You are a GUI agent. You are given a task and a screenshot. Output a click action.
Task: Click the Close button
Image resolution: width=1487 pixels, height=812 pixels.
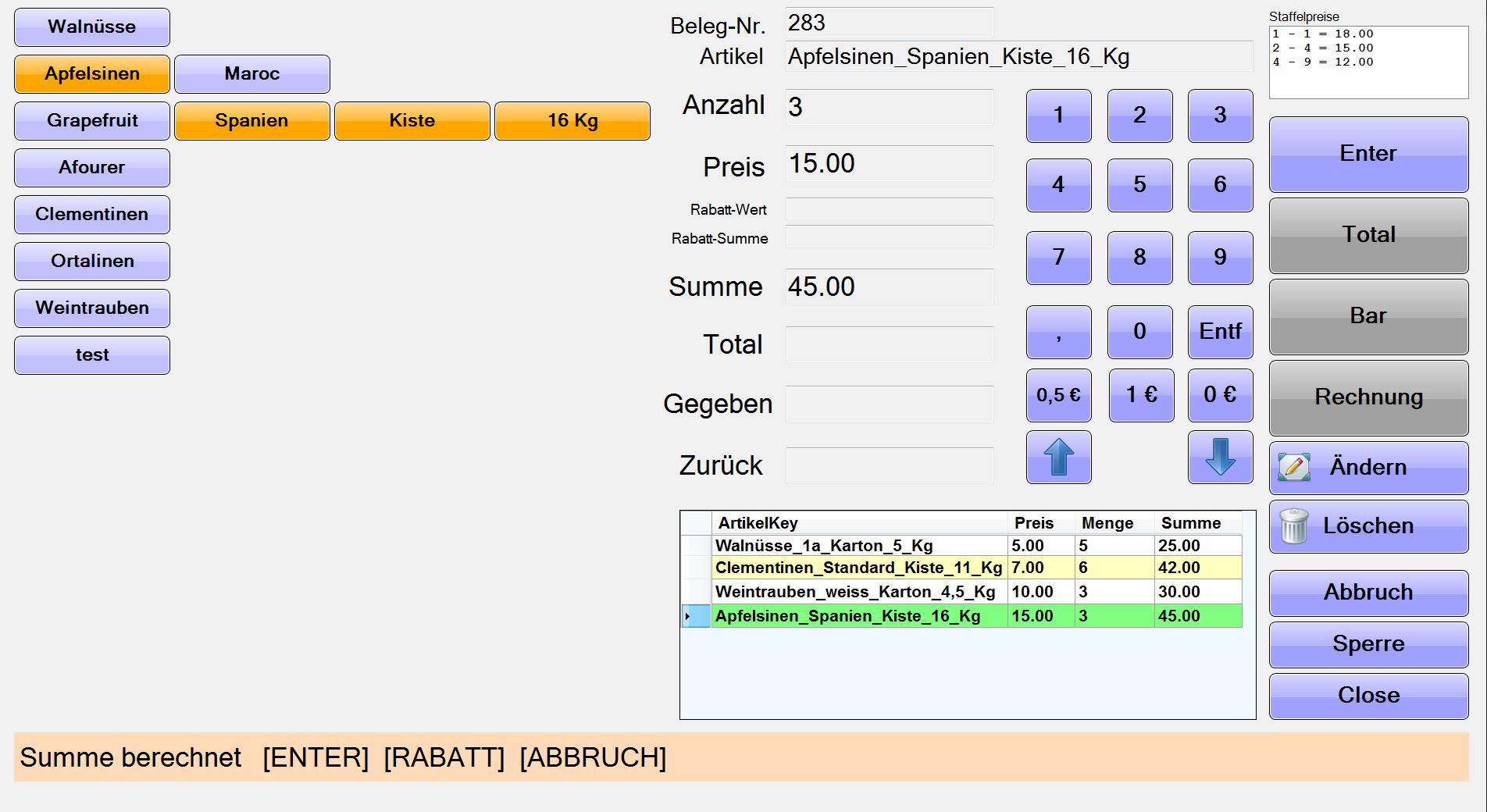[1368, 696]
